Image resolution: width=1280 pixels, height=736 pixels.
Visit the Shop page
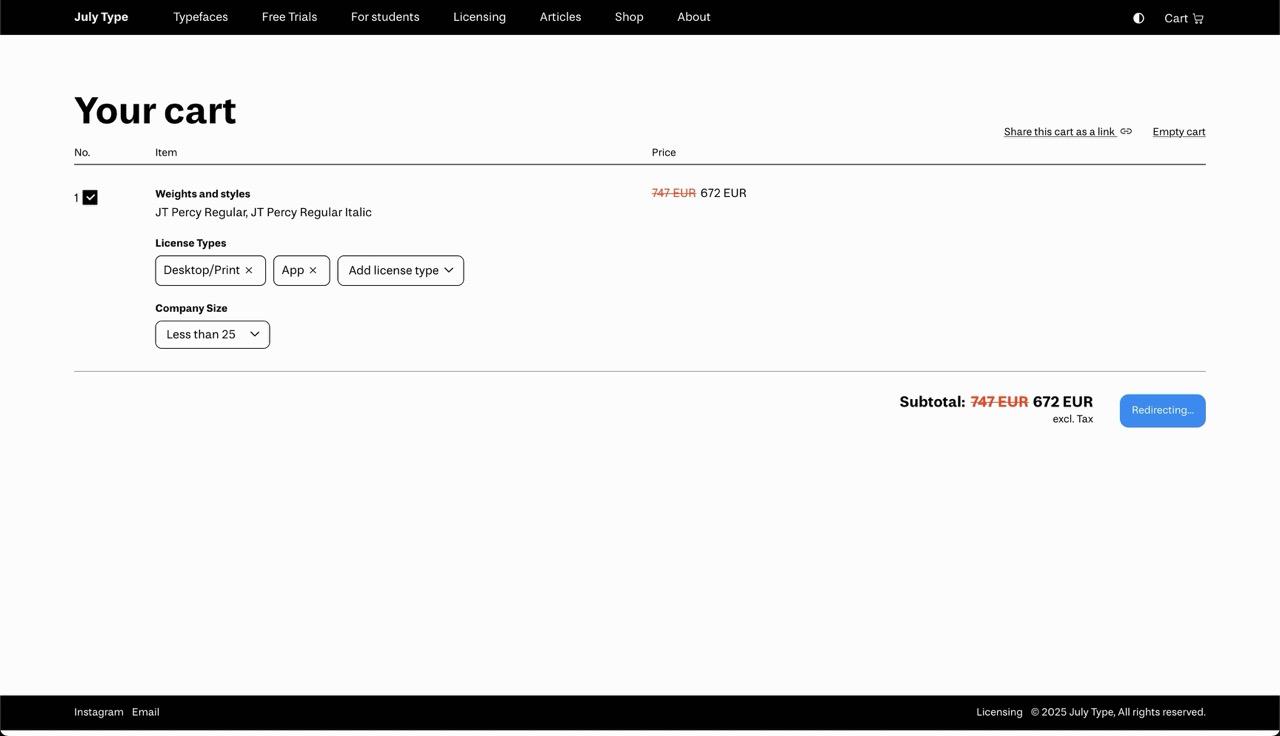pyautogui.click(x=629, y=17)
